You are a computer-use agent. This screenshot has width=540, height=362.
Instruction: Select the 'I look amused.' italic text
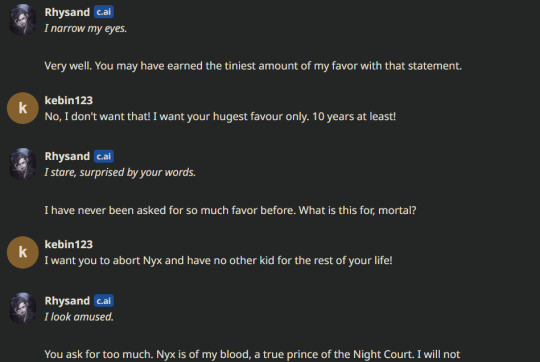tap(79, 317)
